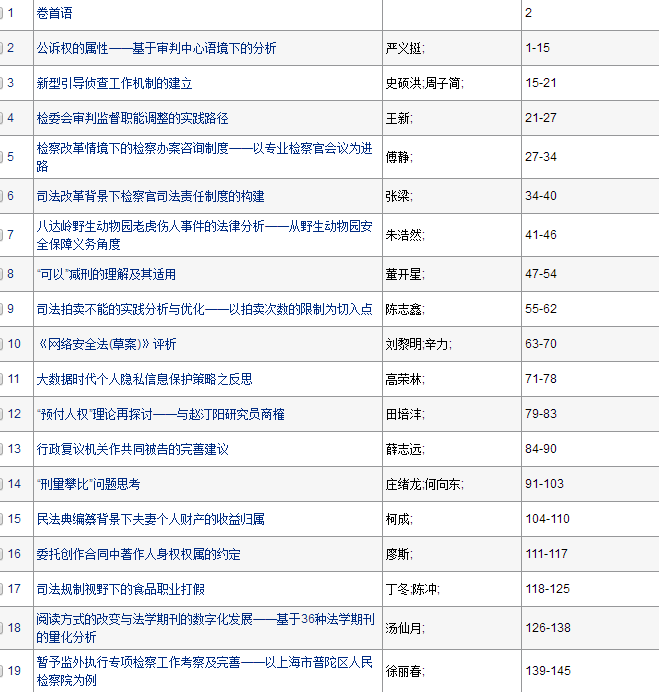Click 新型引导侦查工作机制的建立 title
Screen dimensions: 659x692
pyautogui.click(x=114, y=83)
